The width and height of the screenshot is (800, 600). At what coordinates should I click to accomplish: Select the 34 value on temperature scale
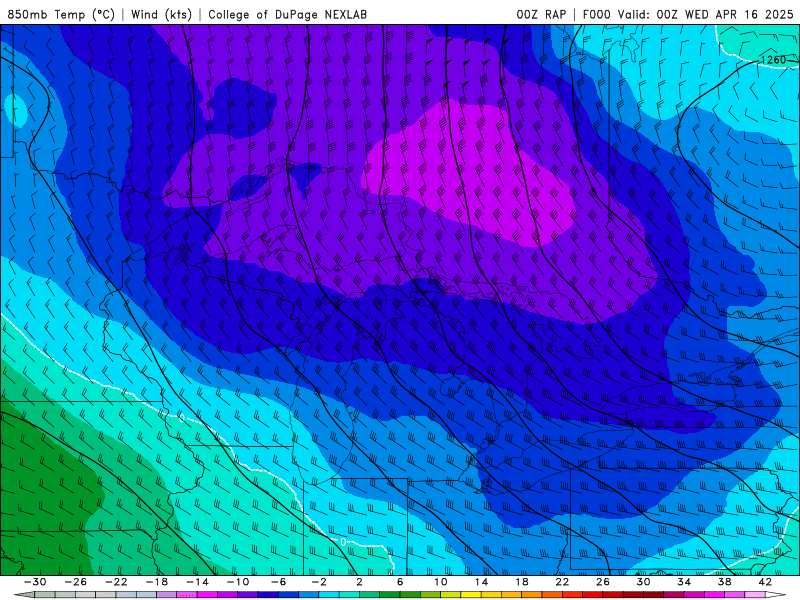pyautogui.click(x=684, y=582)
